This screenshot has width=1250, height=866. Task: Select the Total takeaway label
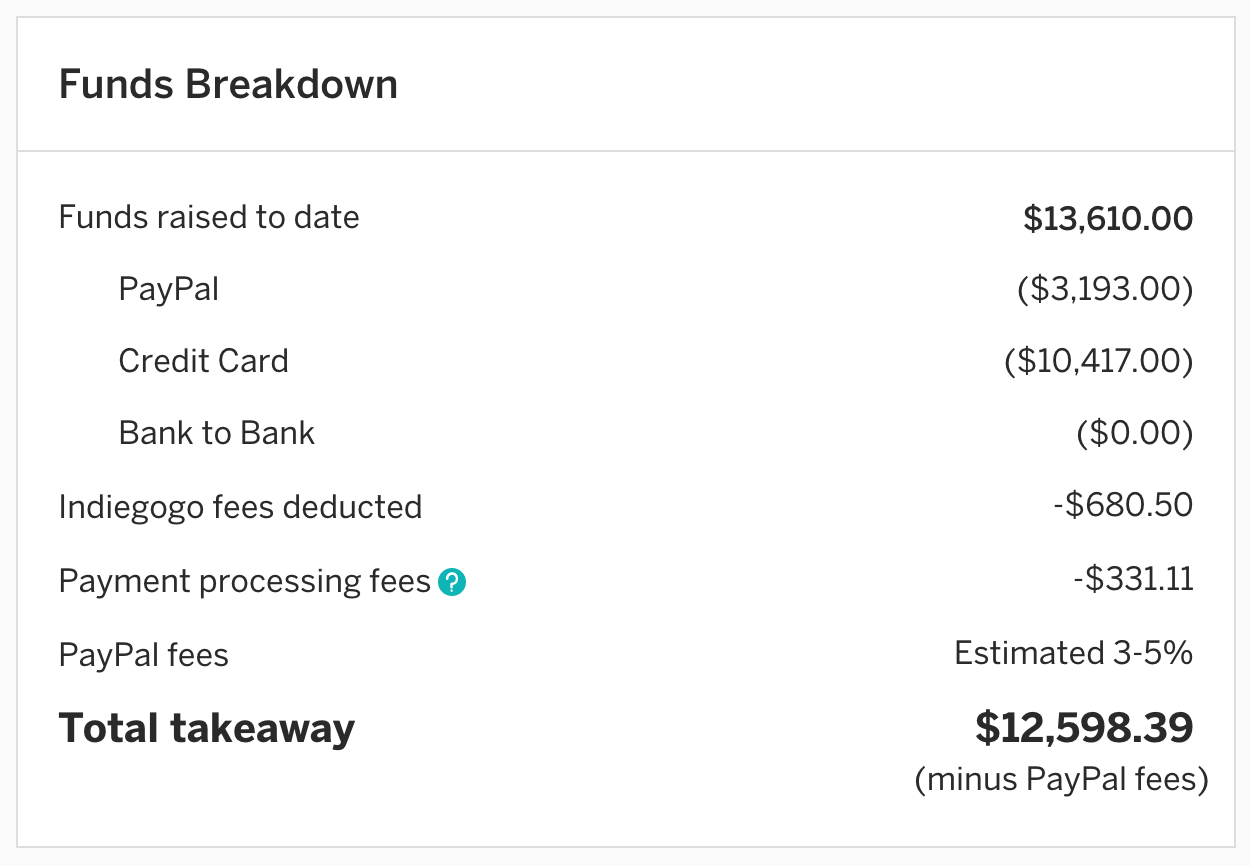click(x=206, y=728)
